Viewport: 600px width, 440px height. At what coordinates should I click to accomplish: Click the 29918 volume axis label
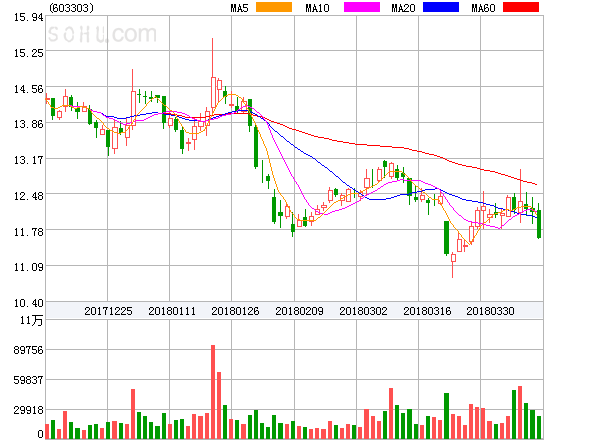tap(29, 410)
